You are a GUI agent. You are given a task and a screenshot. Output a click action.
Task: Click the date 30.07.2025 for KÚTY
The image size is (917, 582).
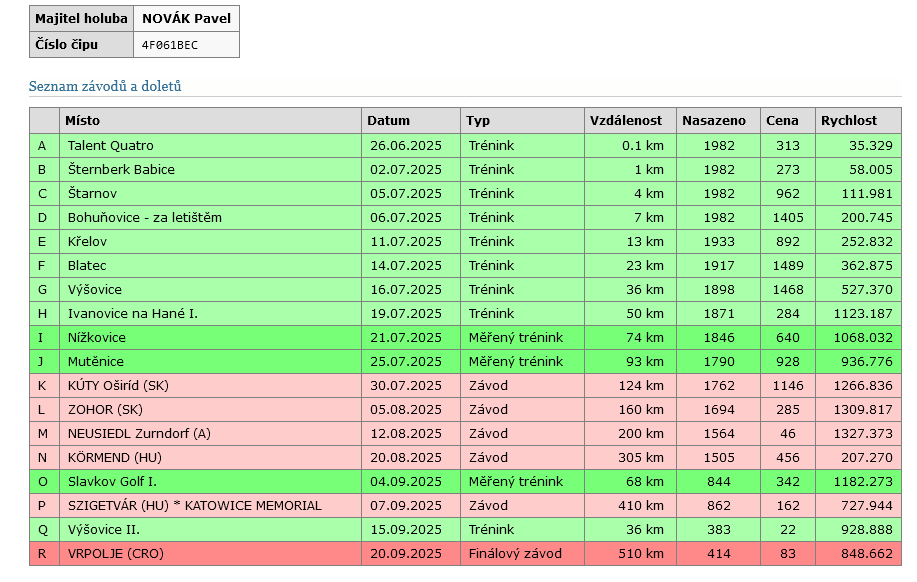(405, 386)
